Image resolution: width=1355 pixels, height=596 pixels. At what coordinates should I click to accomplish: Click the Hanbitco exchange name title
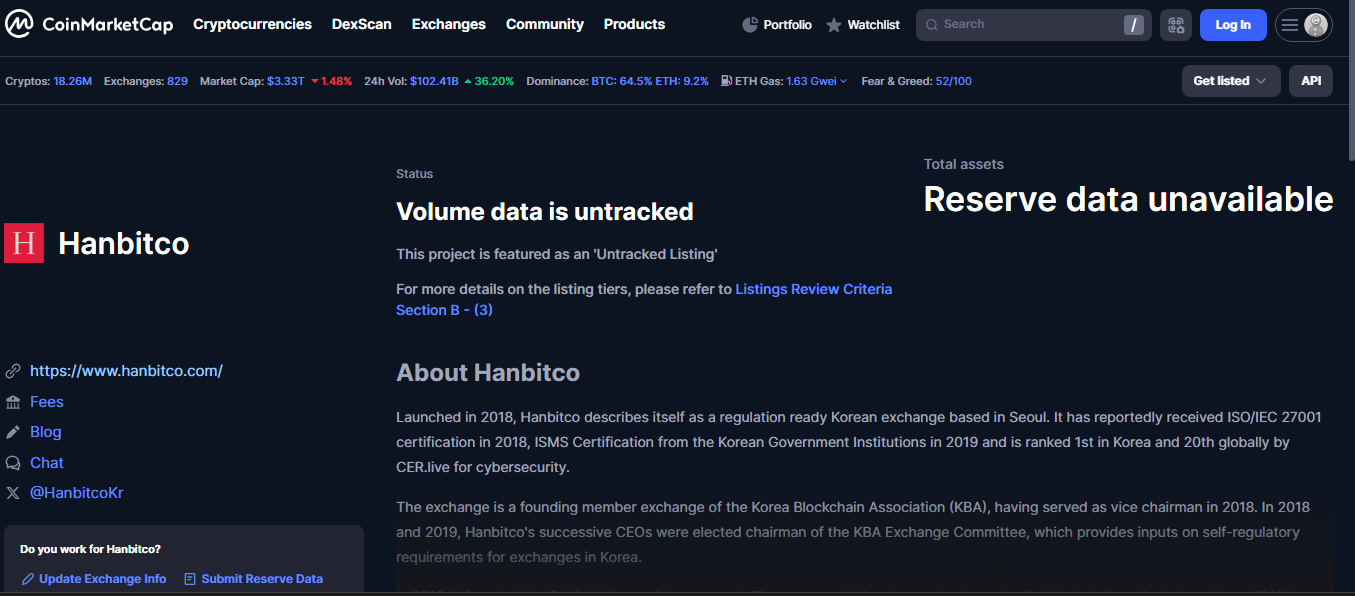click(x=124, y=243)
